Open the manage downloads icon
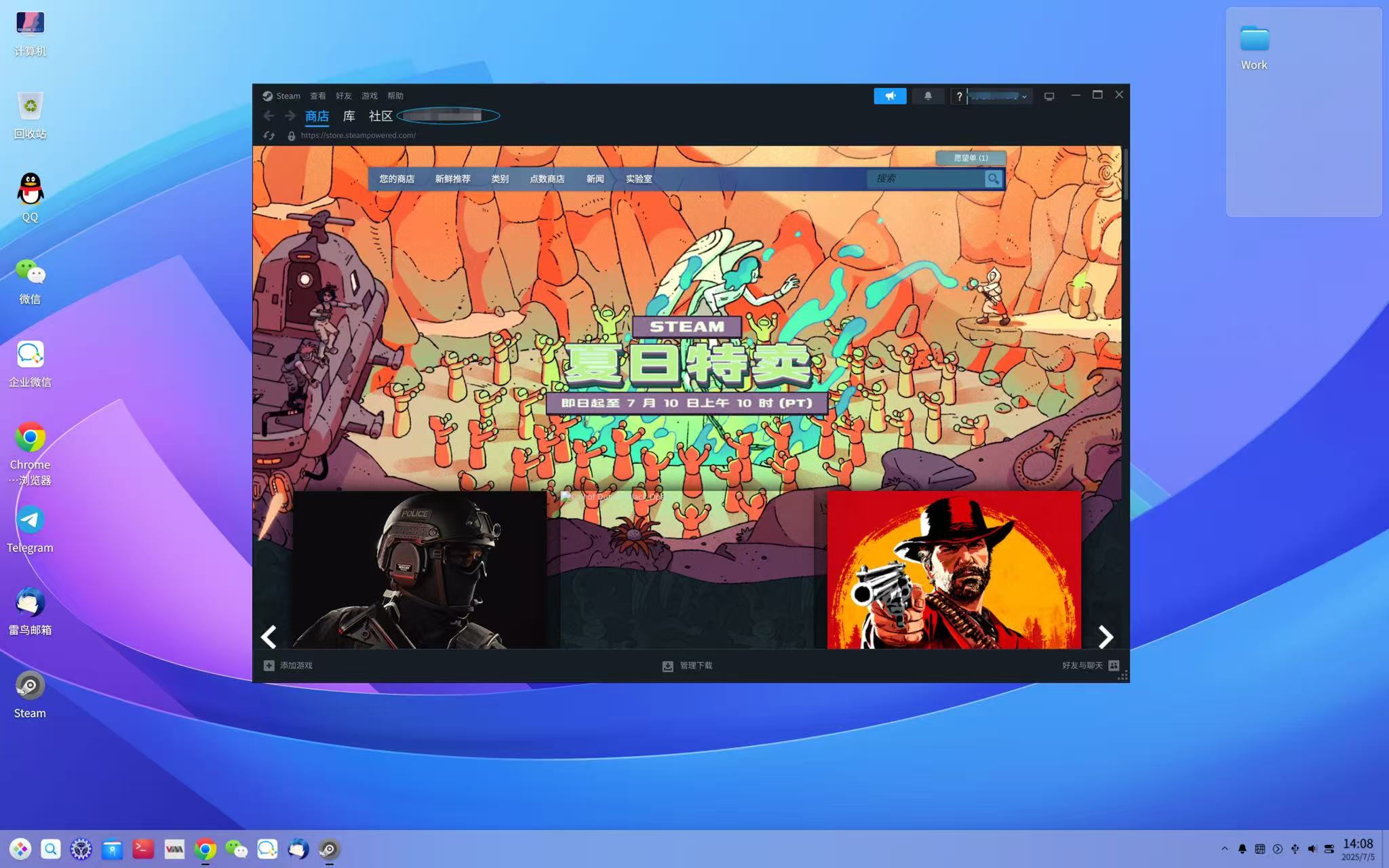This screenshot has width=1389, height=868. tap(667, 666)
